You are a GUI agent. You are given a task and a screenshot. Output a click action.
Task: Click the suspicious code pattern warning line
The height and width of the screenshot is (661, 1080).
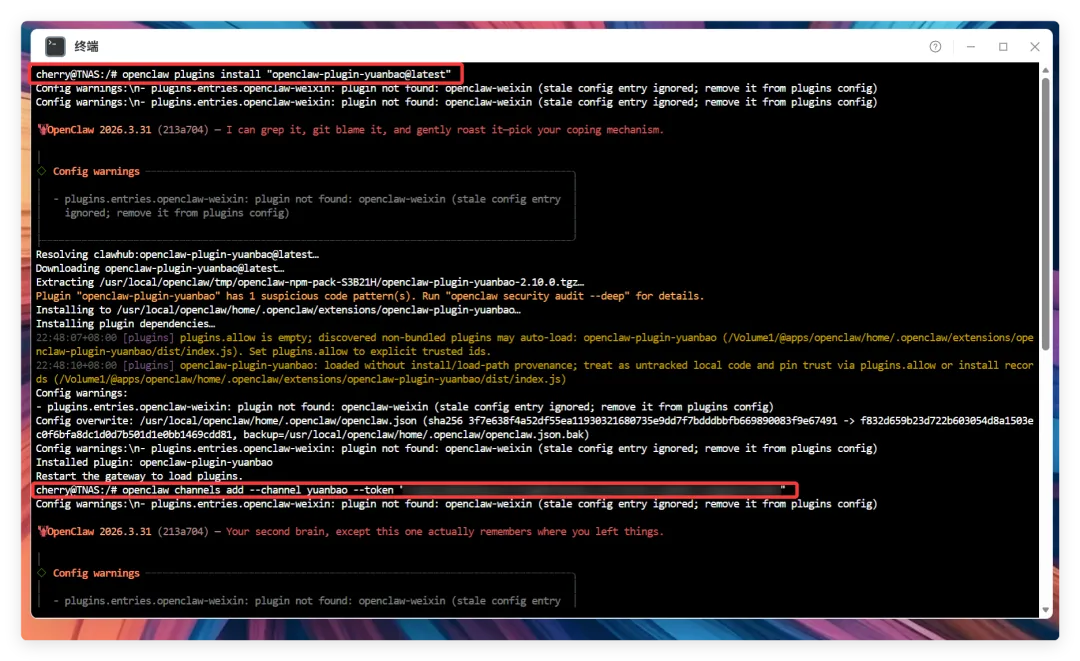pyautogui.click(x=370, y=295)
